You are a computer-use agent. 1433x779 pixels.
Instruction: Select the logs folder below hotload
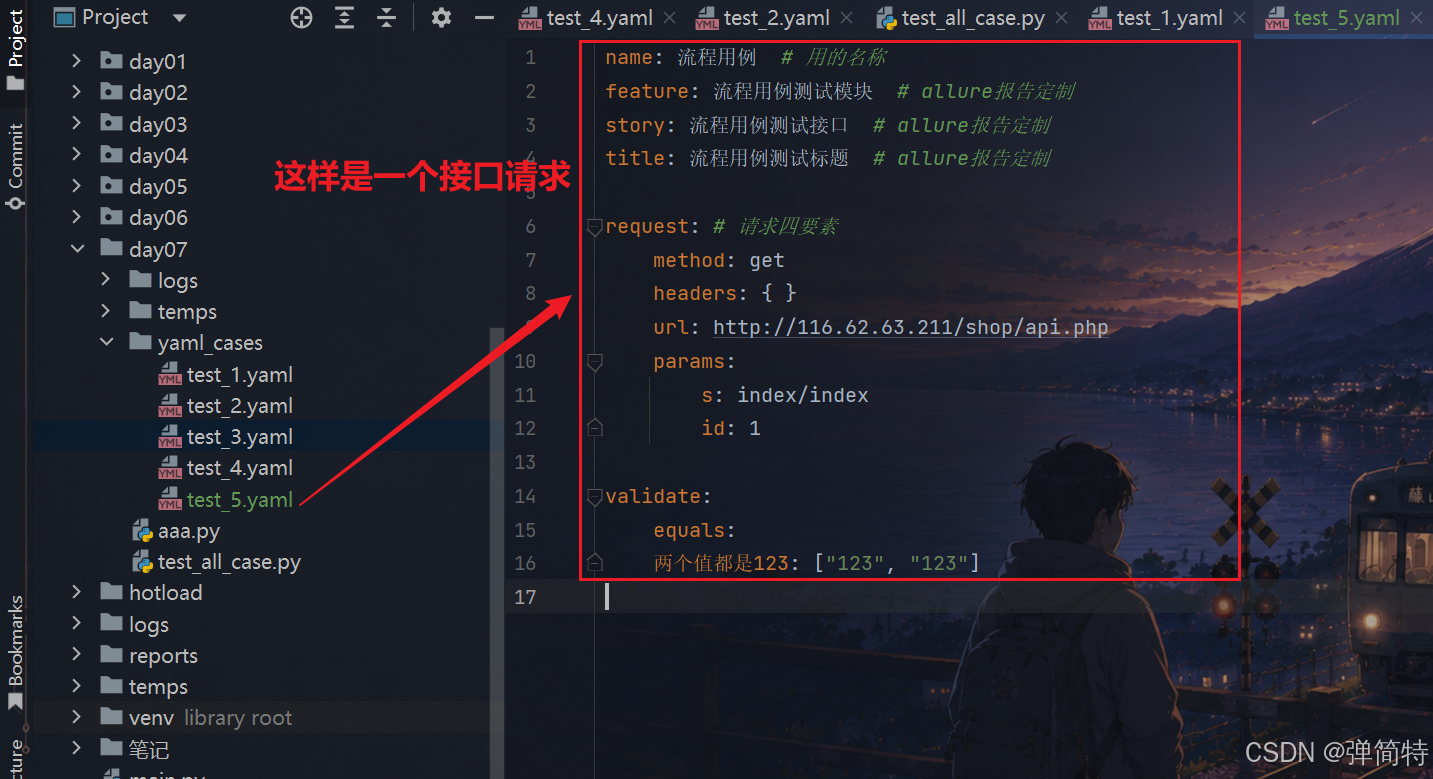[x=149, y=624]
